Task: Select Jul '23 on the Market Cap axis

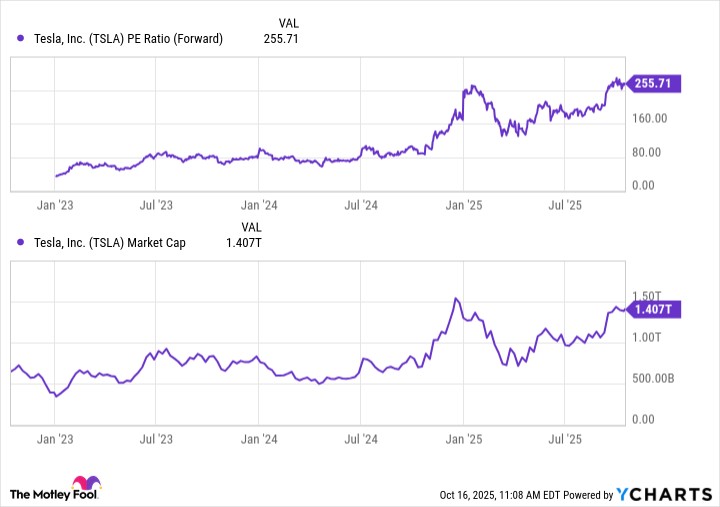Action: pyautogui.click(x=155, y=438)
